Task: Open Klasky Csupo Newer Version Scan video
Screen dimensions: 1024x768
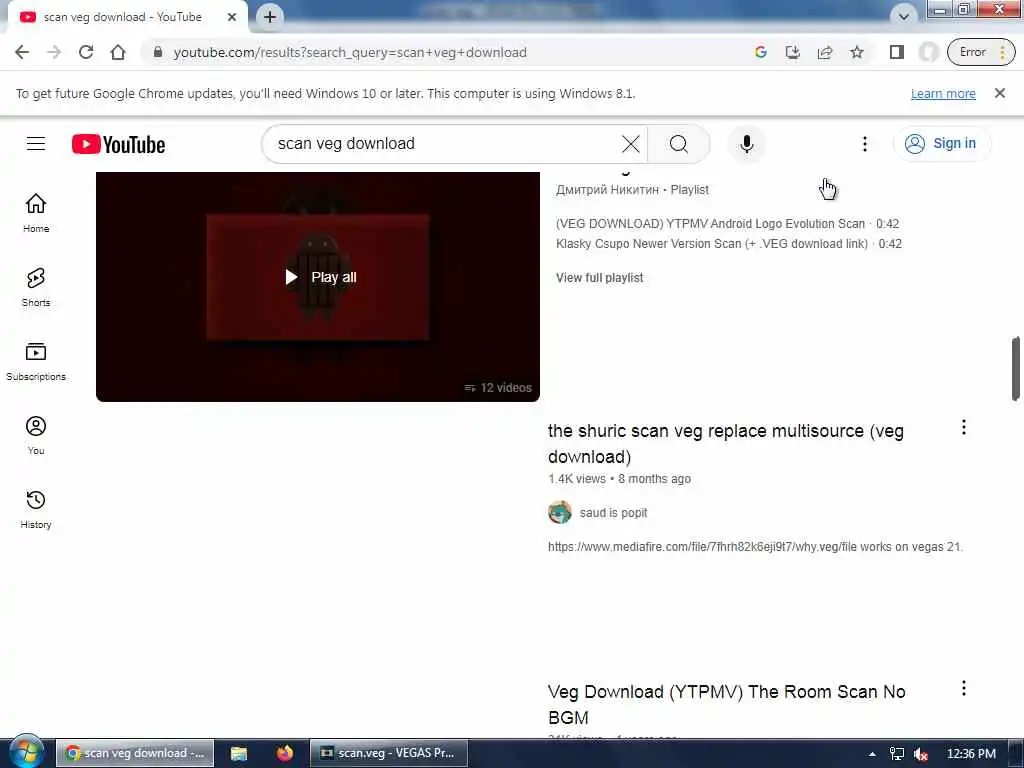Action: 712,244
